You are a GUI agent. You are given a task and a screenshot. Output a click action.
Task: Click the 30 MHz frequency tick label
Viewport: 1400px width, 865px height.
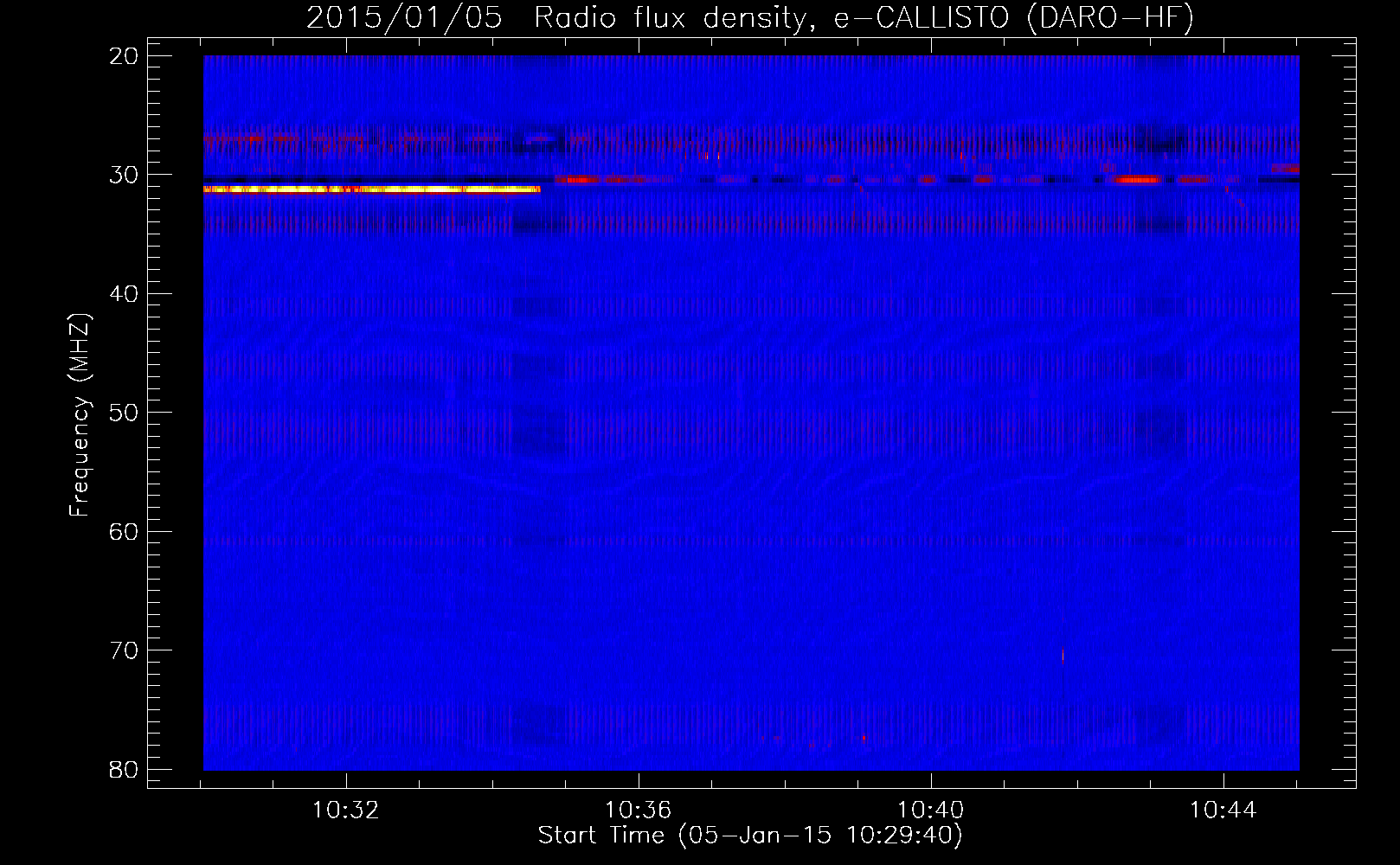pos(125,175)
